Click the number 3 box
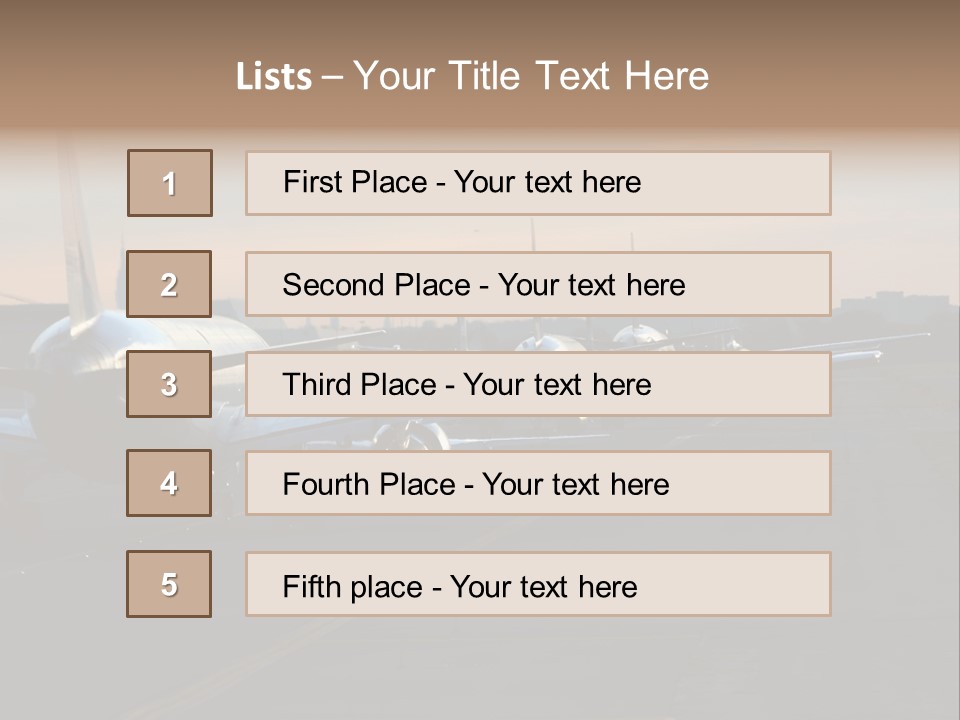Screen dimensions: 960x720 click(169, 384)
